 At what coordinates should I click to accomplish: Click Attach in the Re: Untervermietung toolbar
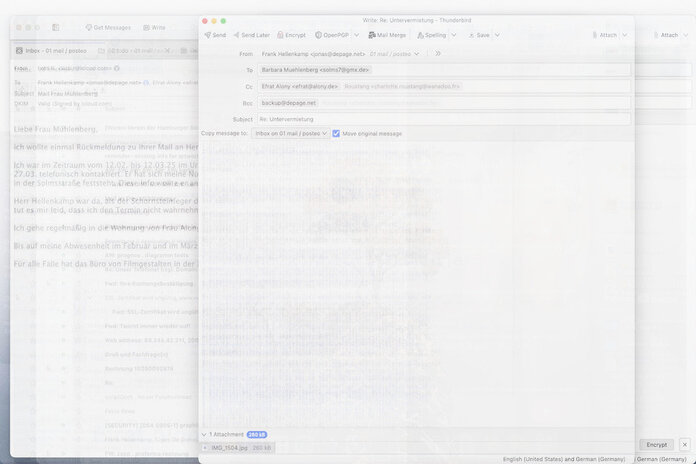(x=605, y=35)
